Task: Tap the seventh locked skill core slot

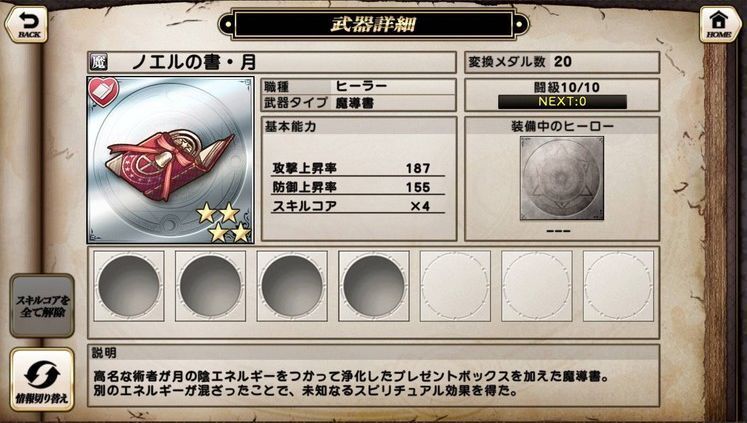Action: coord(618,286)
